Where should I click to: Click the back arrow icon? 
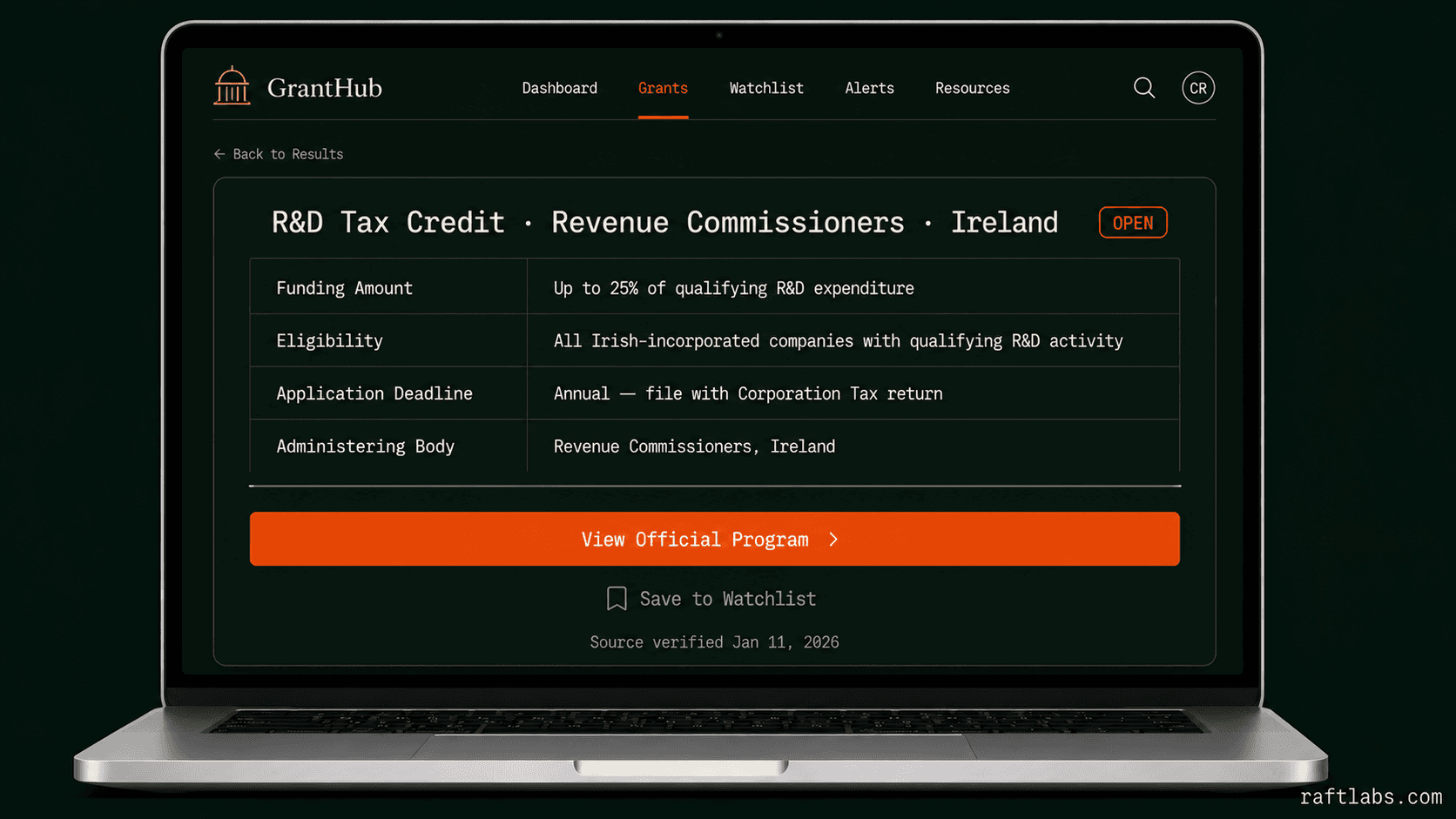coord(219,154)
